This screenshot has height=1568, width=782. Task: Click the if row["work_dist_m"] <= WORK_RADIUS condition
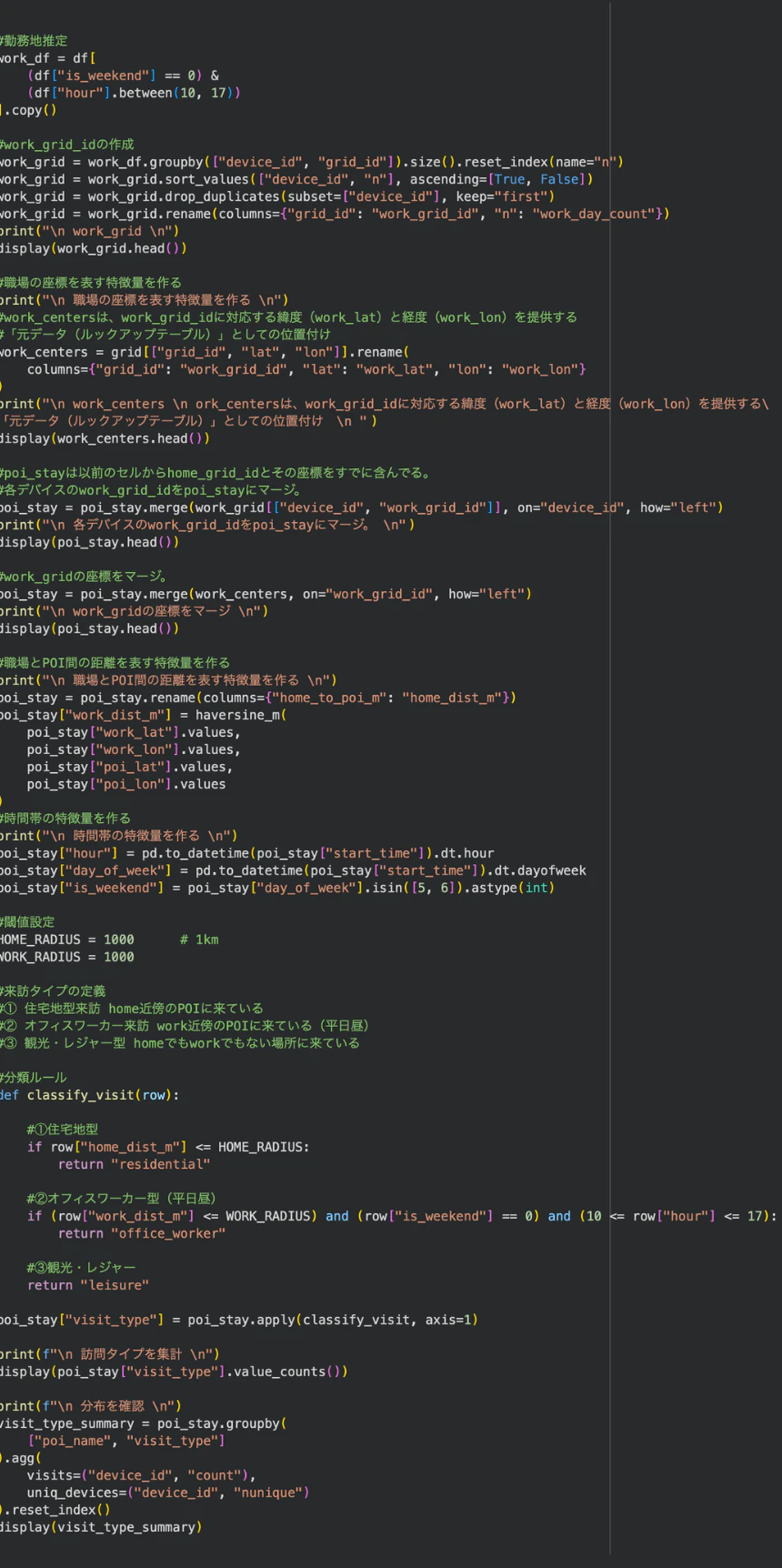402,1216
